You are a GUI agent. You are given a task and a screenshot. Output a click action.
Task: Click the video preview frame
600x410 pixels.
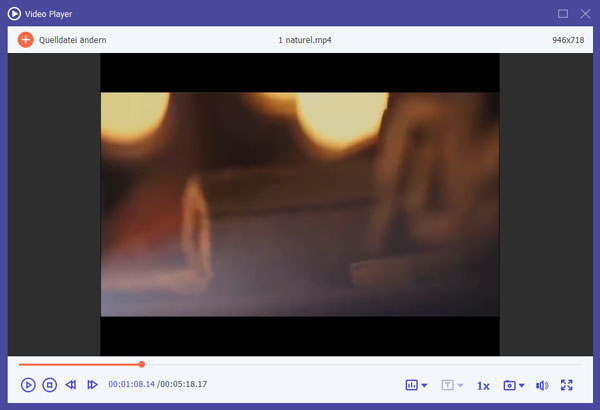300,204
